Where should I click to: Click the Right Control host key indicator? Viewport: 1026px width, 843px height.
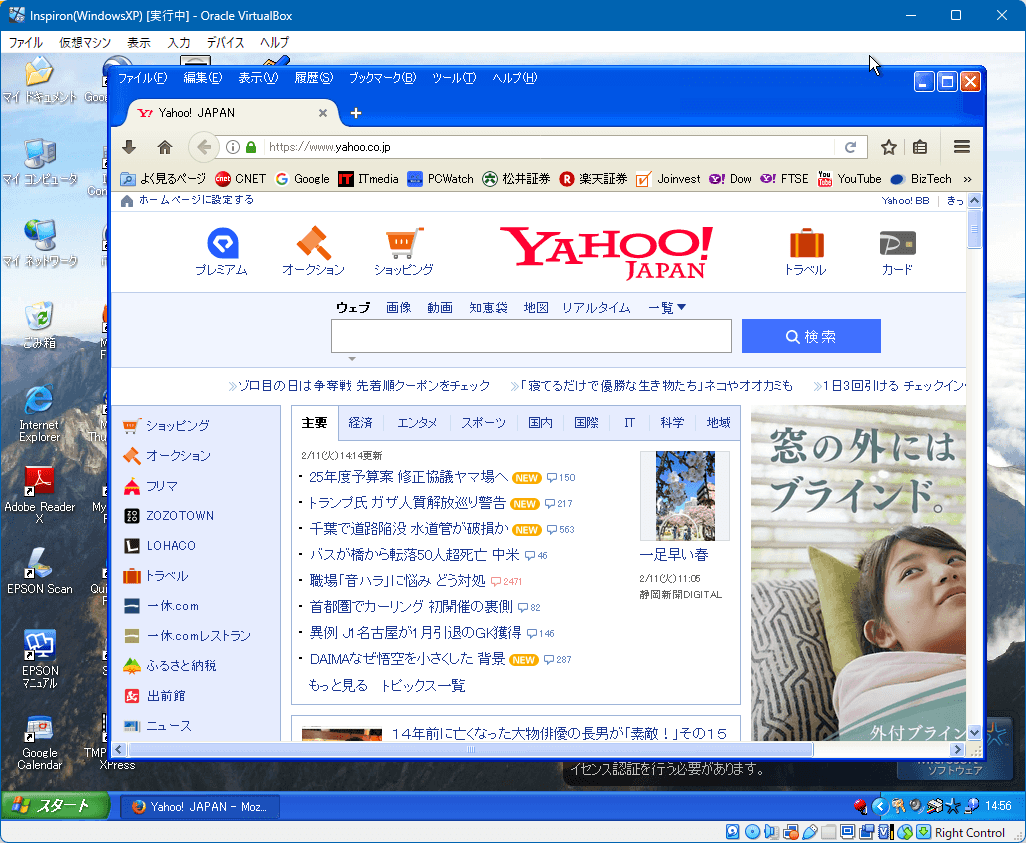(x=970, y=833)
